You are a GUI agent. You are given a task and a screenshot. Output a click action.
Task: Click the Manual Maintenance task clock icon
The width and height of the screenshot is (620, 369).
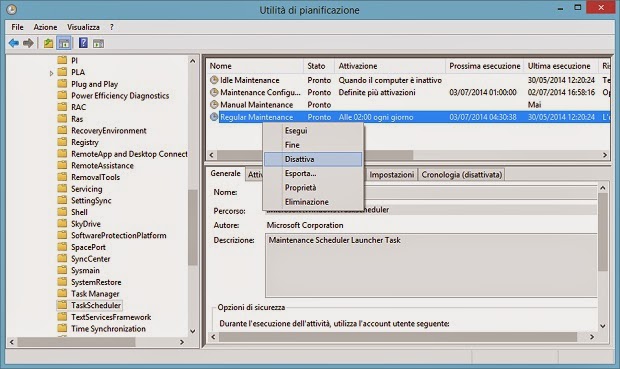(x=214, y=104)
